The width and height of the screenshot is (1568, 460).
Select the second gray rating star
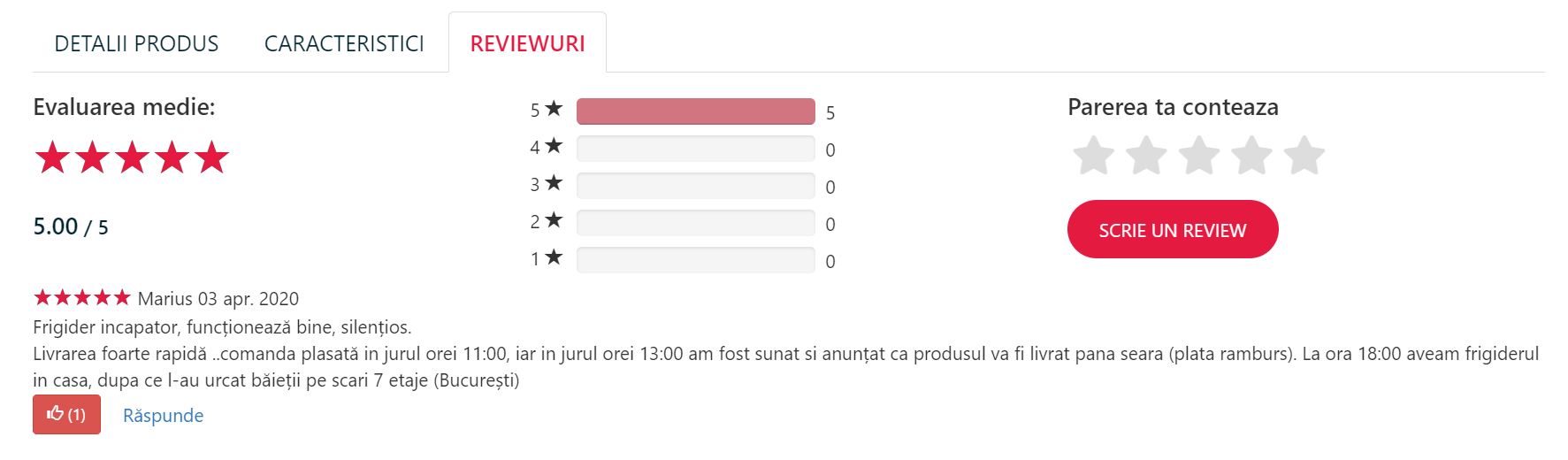click(x=1146, y=156)
